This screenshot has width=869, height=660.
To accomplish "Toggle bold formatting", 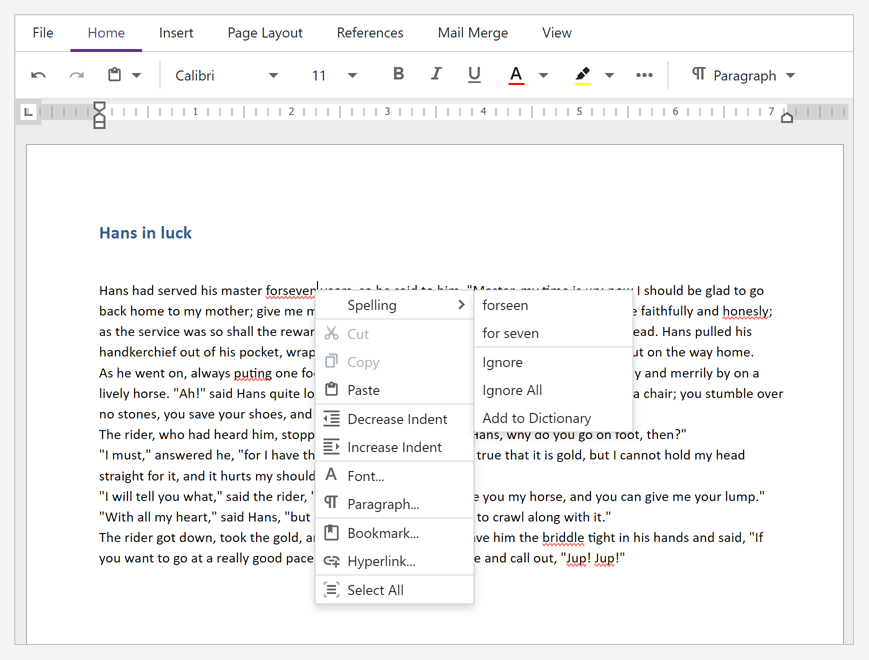I will [398, 74].
